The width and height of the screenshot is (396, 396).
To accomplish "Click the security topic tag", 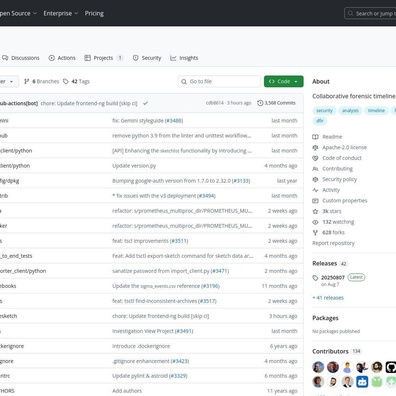I will pyautogui.click(x=324, y=111).
